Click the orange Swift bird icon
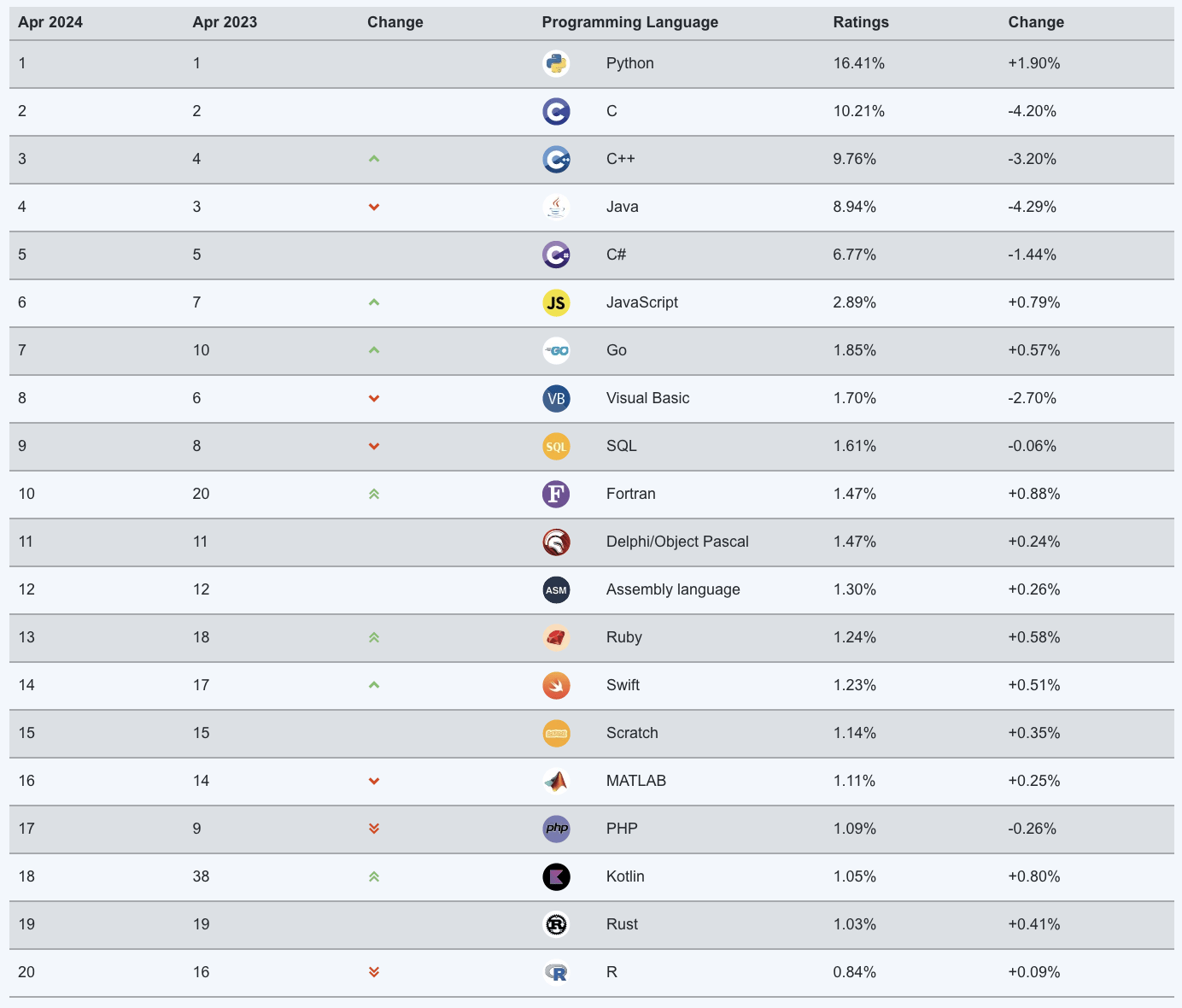 click(556, 685)
